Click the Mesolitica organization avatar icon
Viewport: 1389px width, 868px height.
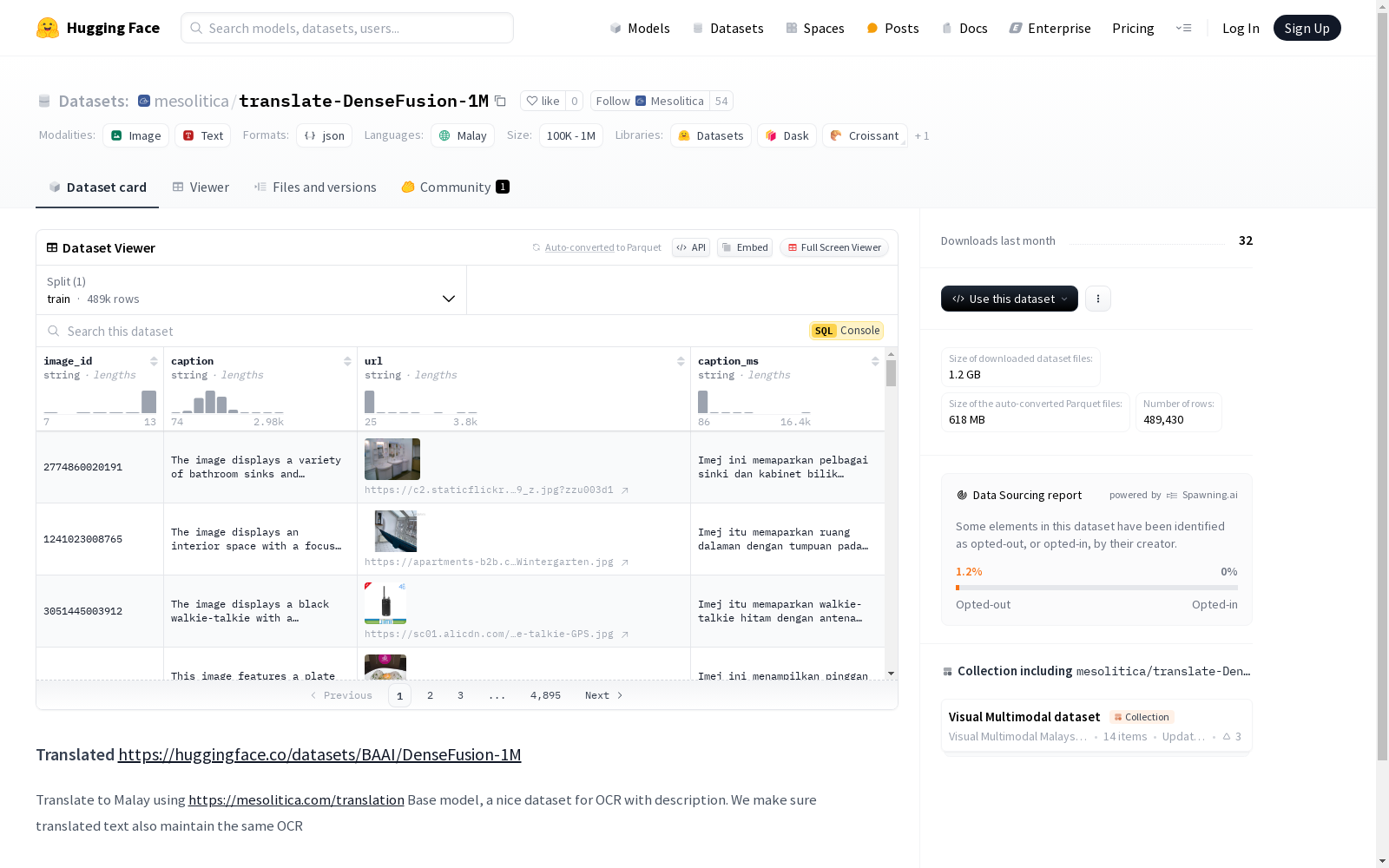pyautogui.click(x=640, y=101)
